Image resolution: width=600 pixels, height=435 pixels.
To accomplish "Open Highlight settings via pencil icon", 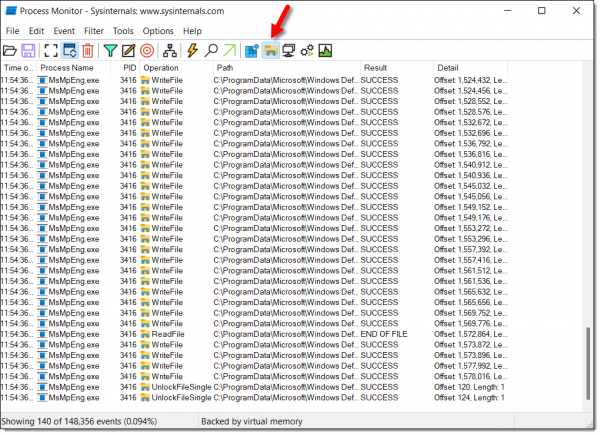I will tap(129, 51).
